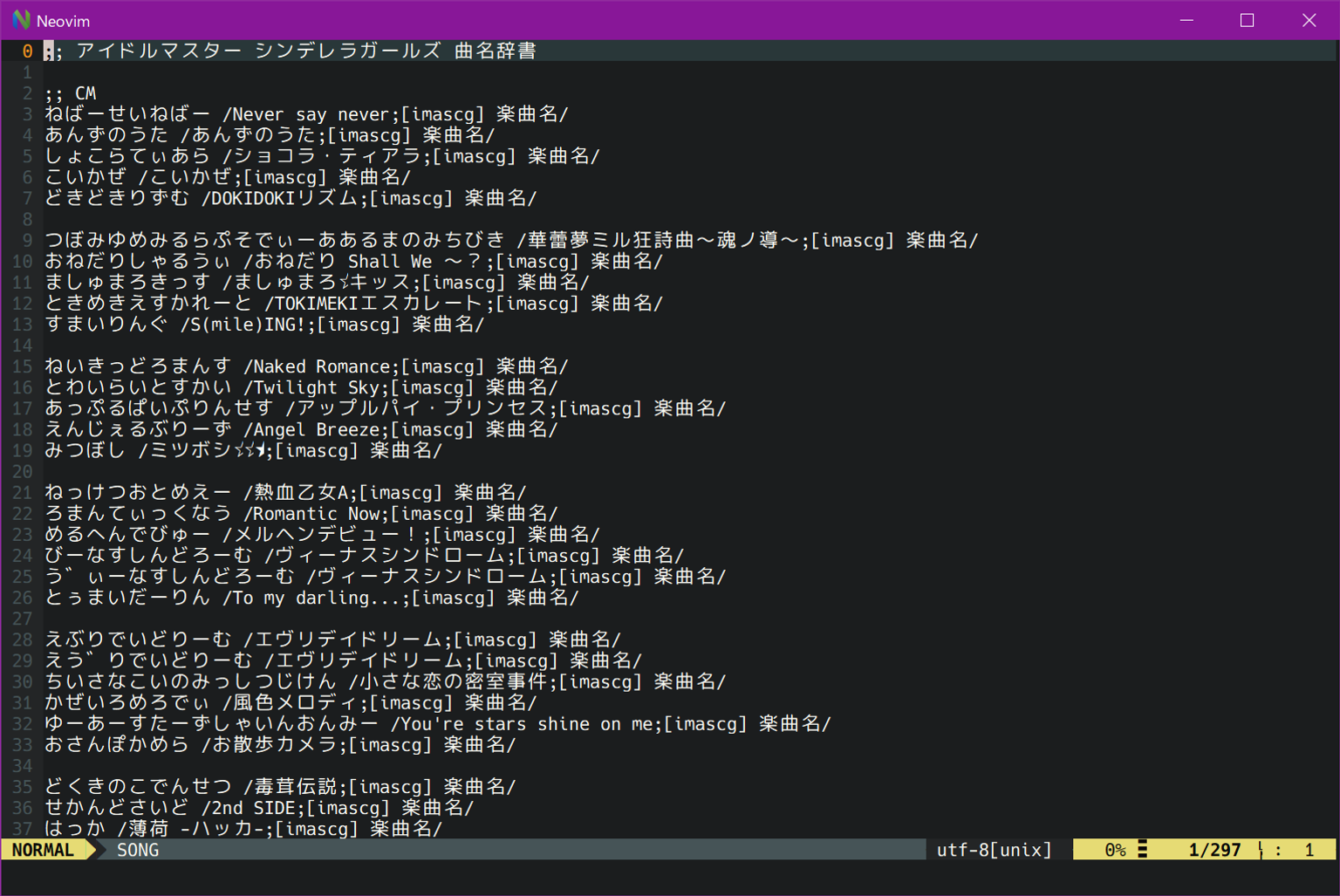Place cursor on ';; CM' comment line

(x=71, y=93)
